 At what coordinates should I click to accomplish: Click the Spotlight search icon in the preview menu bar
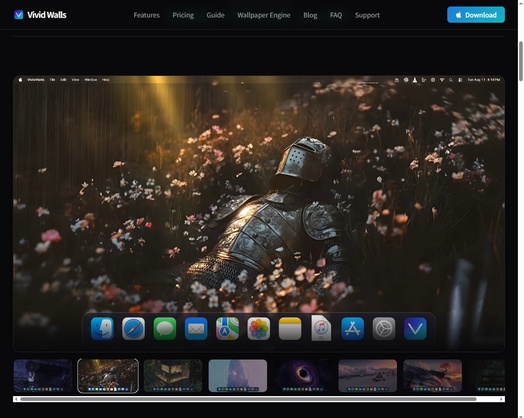pyautogui.click(x=451, y=80)
